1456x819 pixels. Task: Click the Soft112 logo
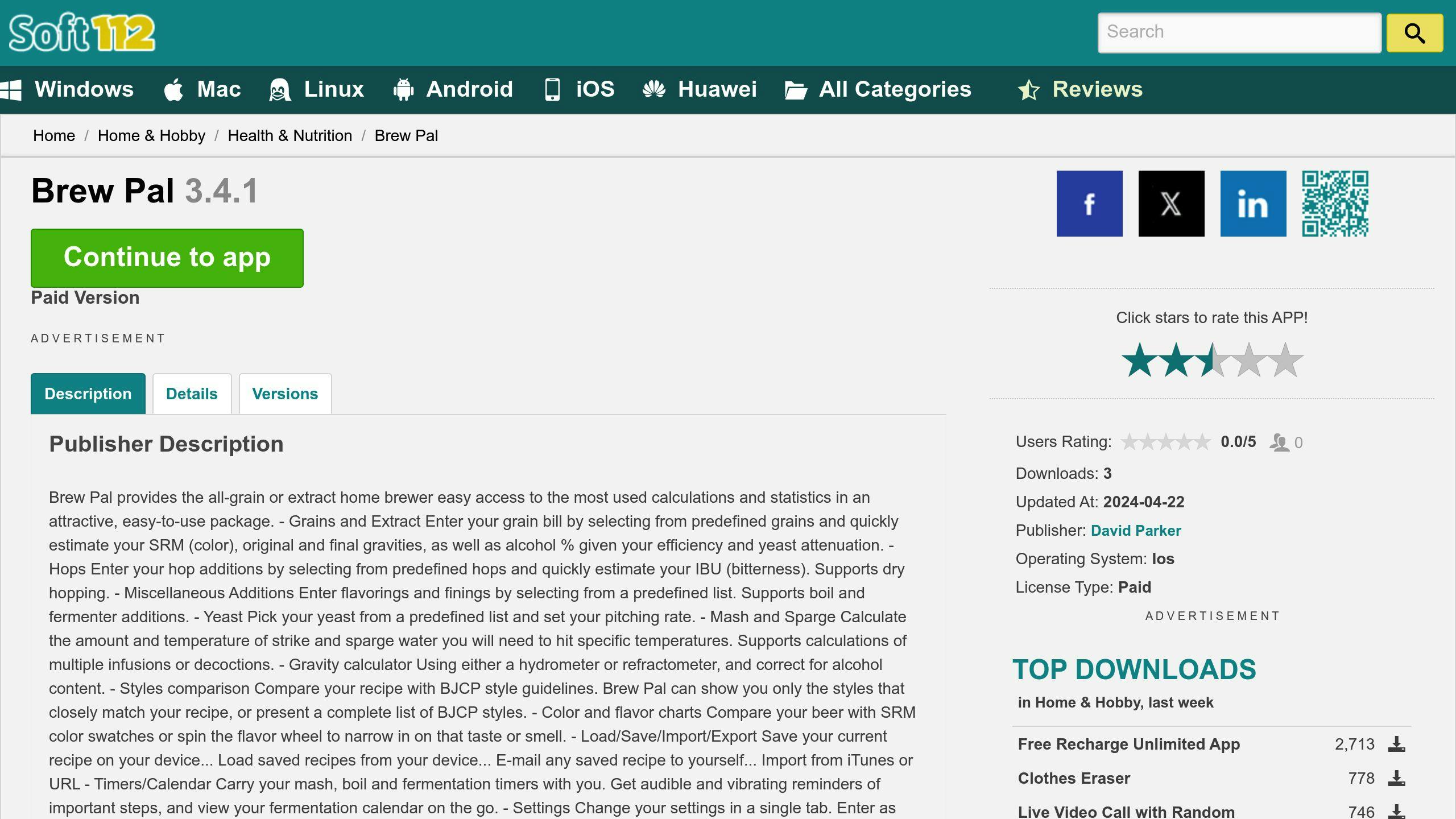pyautogui.click(x=82, y=32)
